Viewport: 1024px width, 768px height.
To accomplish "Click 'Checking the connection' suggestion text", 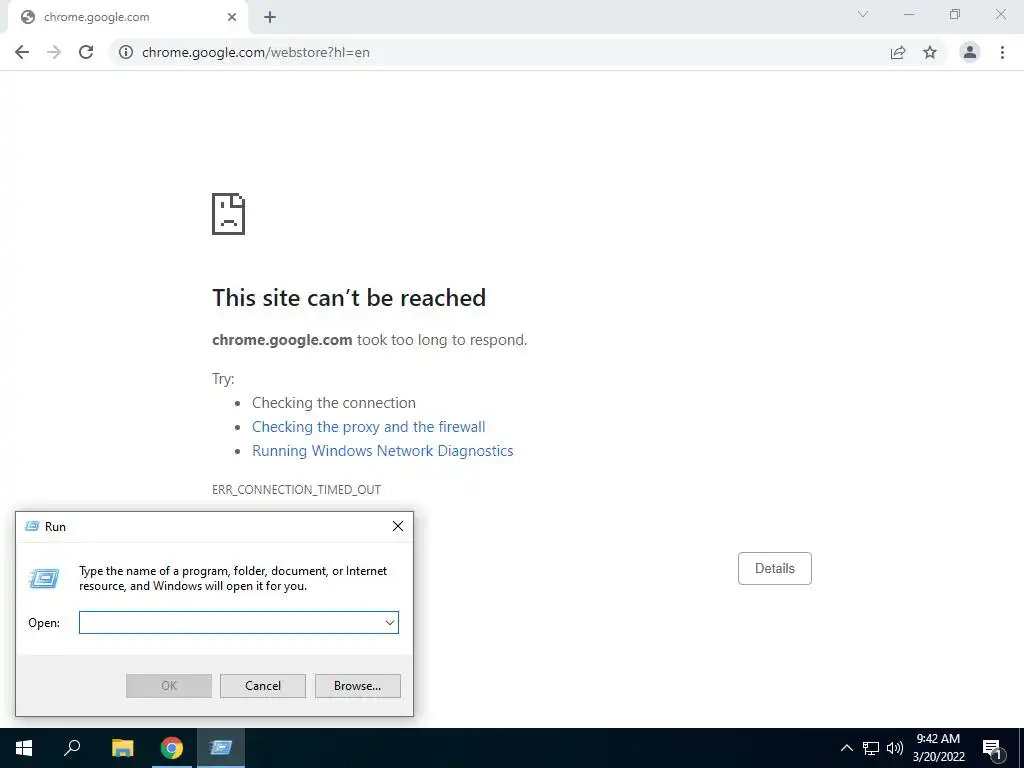I will [334, 403].
